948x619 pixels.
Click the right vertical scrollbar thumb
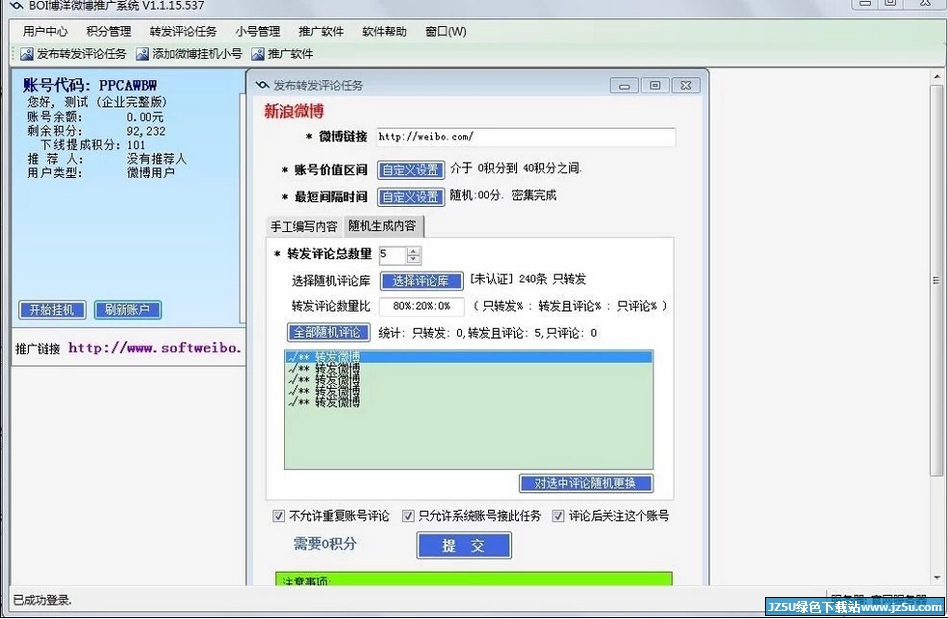(937, 280)
